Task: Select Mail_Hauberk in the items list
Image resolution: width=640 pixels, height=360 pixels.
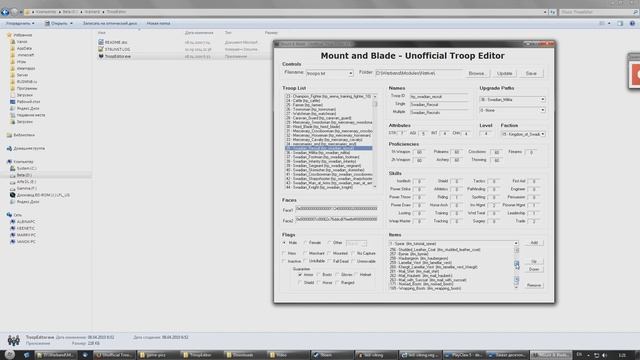Action: tap(451, 276)
